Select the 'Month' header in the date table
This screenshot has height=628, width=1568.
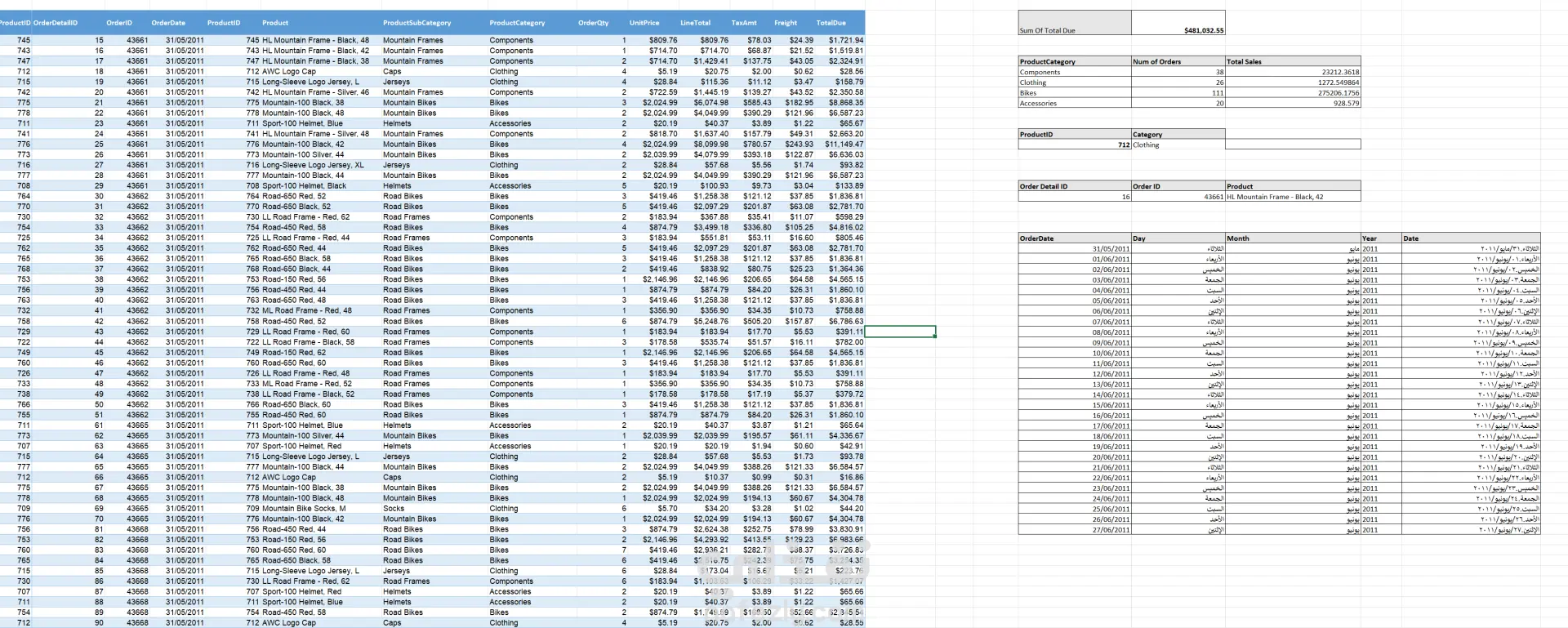[x=1293, y=238]
